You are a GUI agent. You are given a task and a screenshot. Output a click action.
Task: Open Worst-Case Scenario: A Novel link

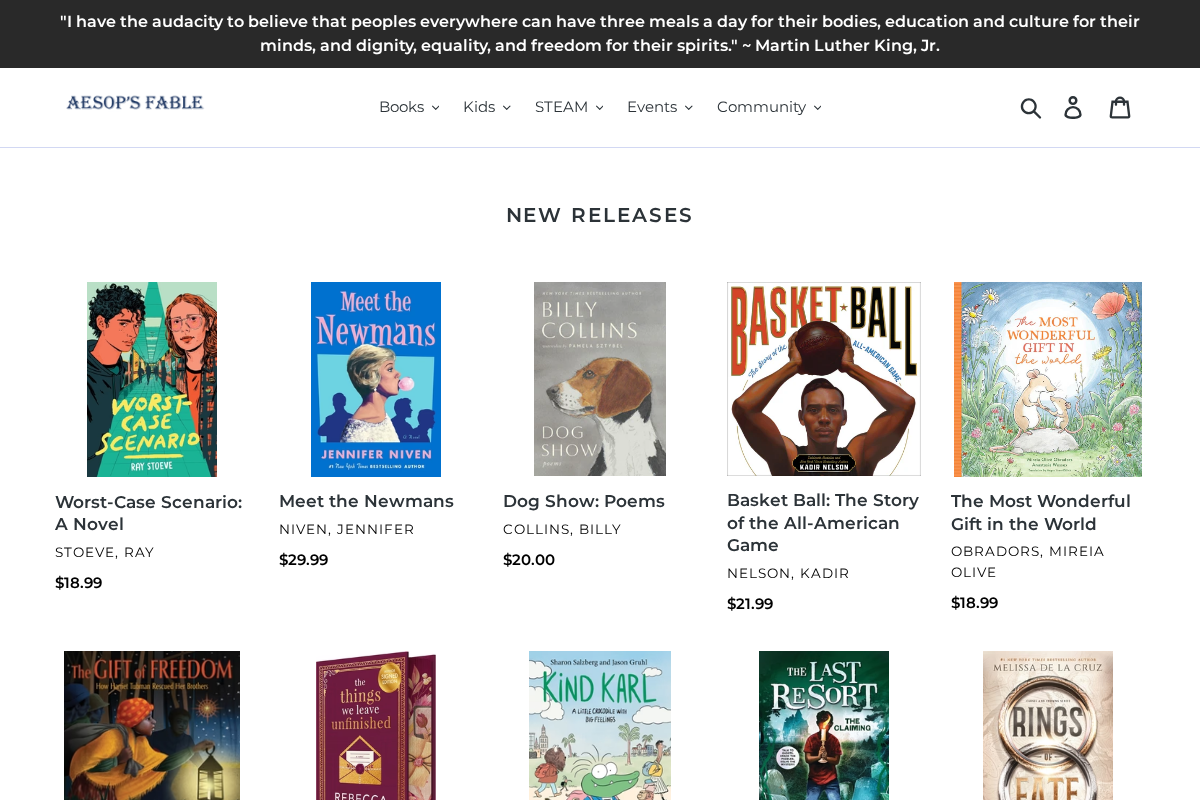click(x=148, y=512)
